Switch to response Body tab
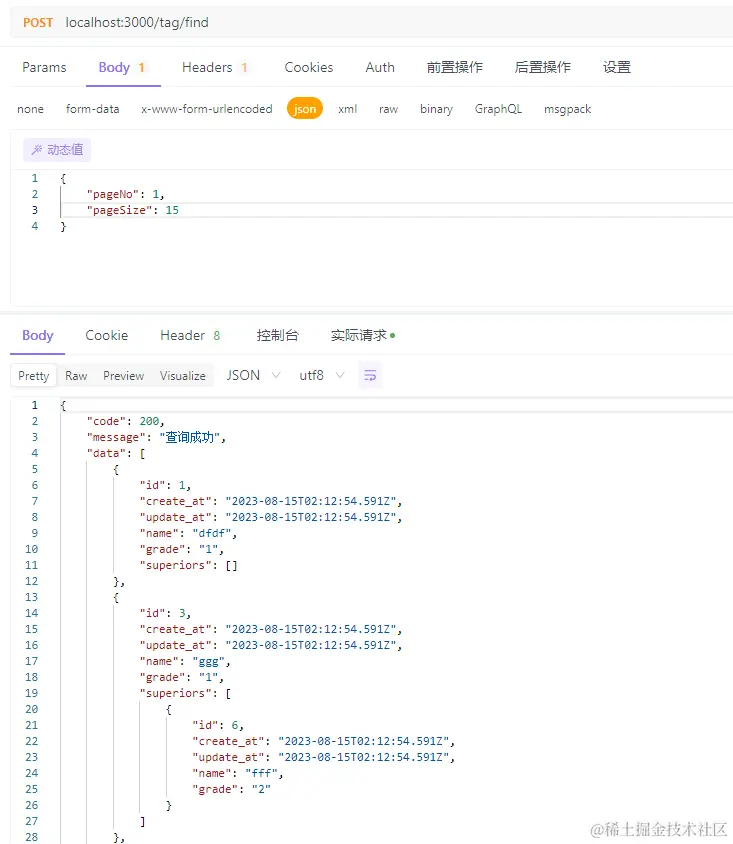This screenshot has height=844, width=733. (x=38, y=335)
